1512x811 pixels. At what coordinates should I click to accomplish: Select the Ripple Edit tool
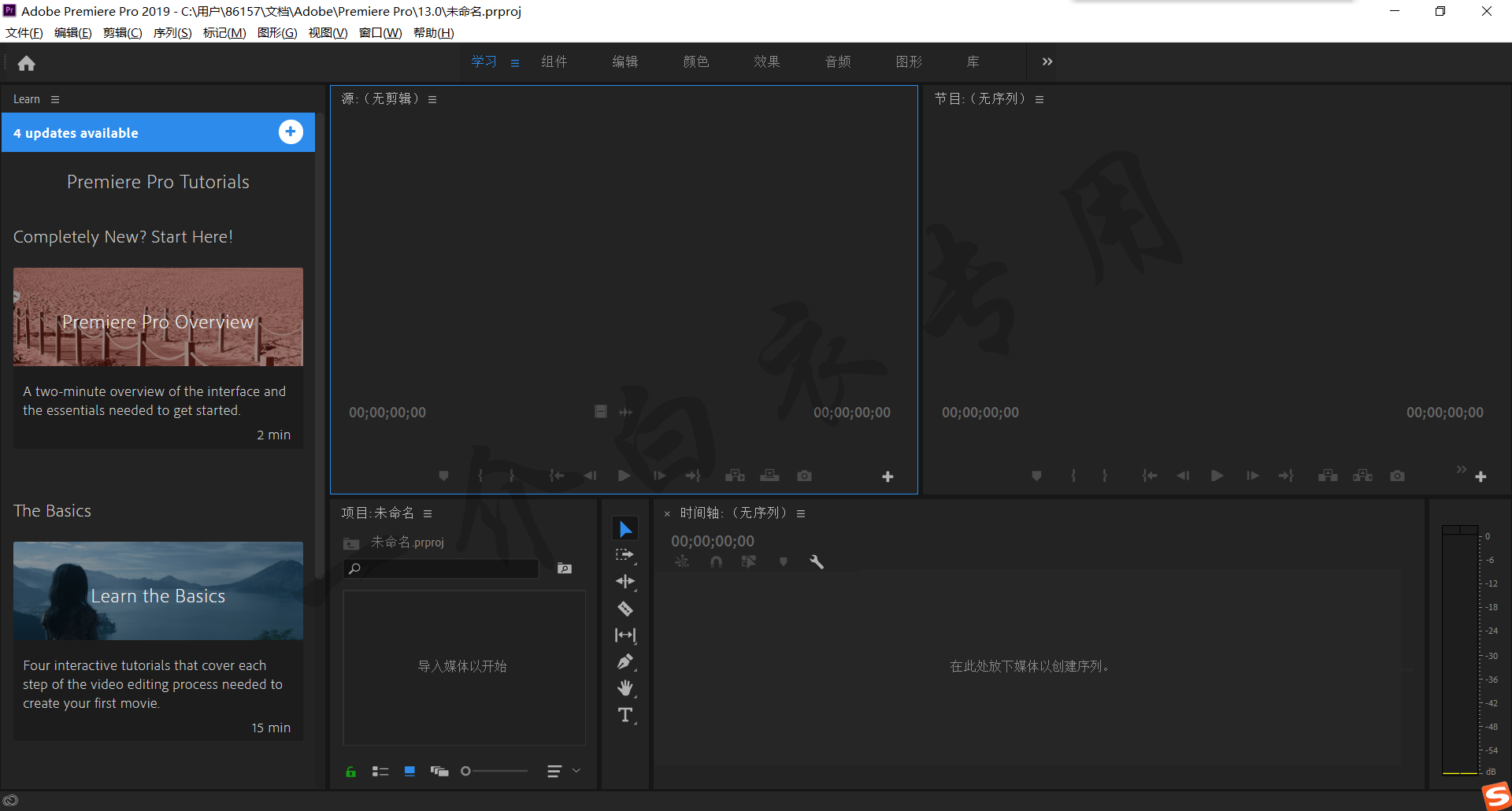[625, 582]
